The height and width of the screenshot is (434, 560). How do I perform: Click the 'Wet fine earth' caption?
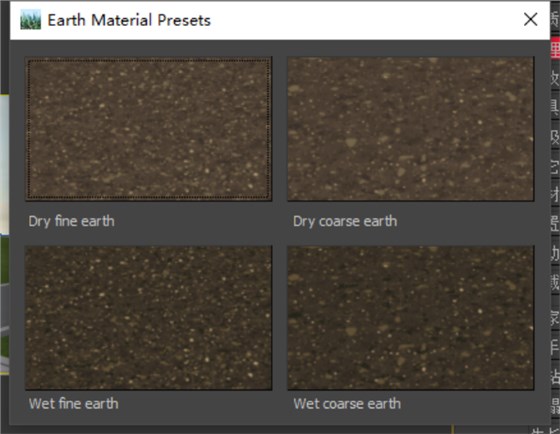(x=74, y=404)
